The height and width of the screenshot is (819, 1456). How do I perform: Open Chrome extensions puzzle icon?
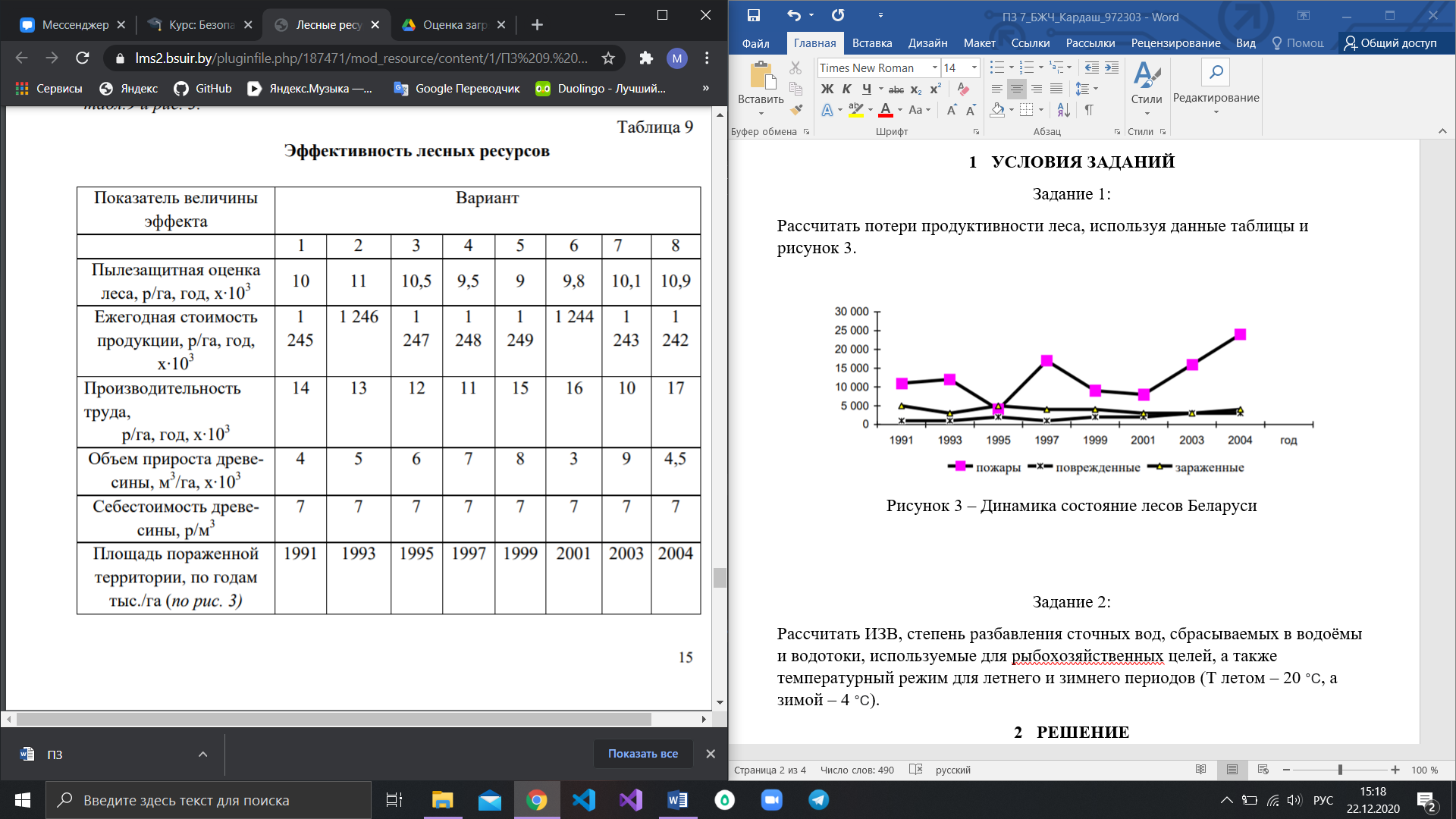[646, 58]
